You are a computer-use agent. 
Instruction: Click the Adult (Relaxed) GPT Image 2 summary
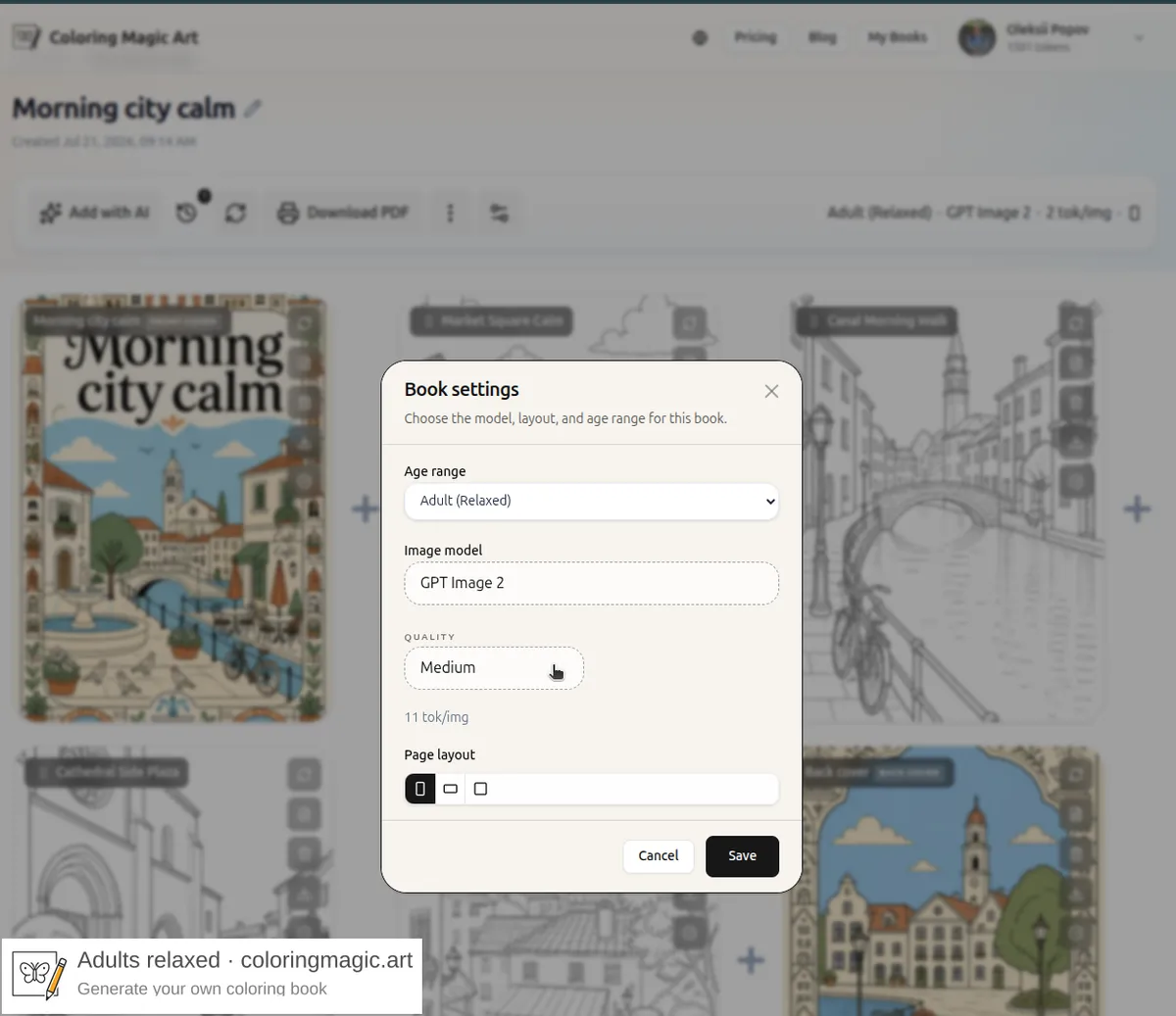point(983,213)
